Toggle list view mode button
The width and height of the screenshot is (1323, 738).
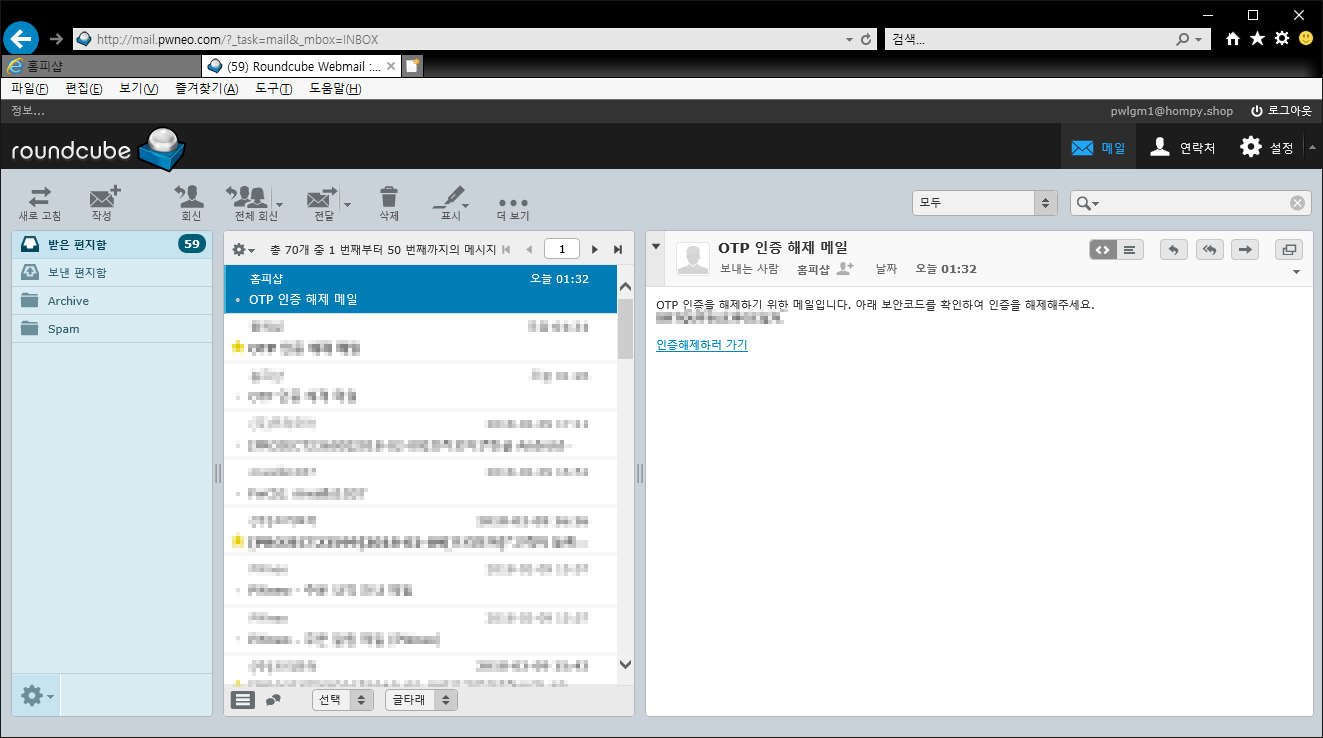243,700
